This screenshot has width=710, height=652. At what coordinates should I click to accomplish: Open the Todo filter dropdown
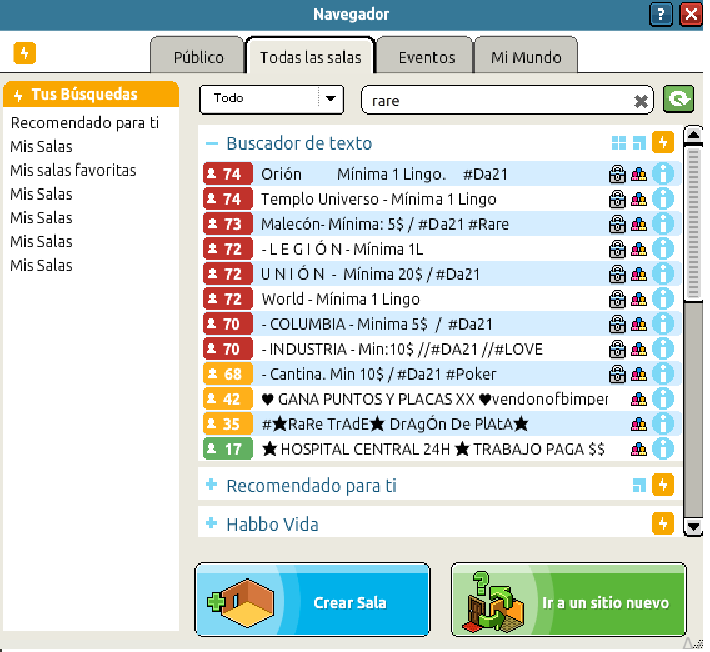click(x=271, y=99)
